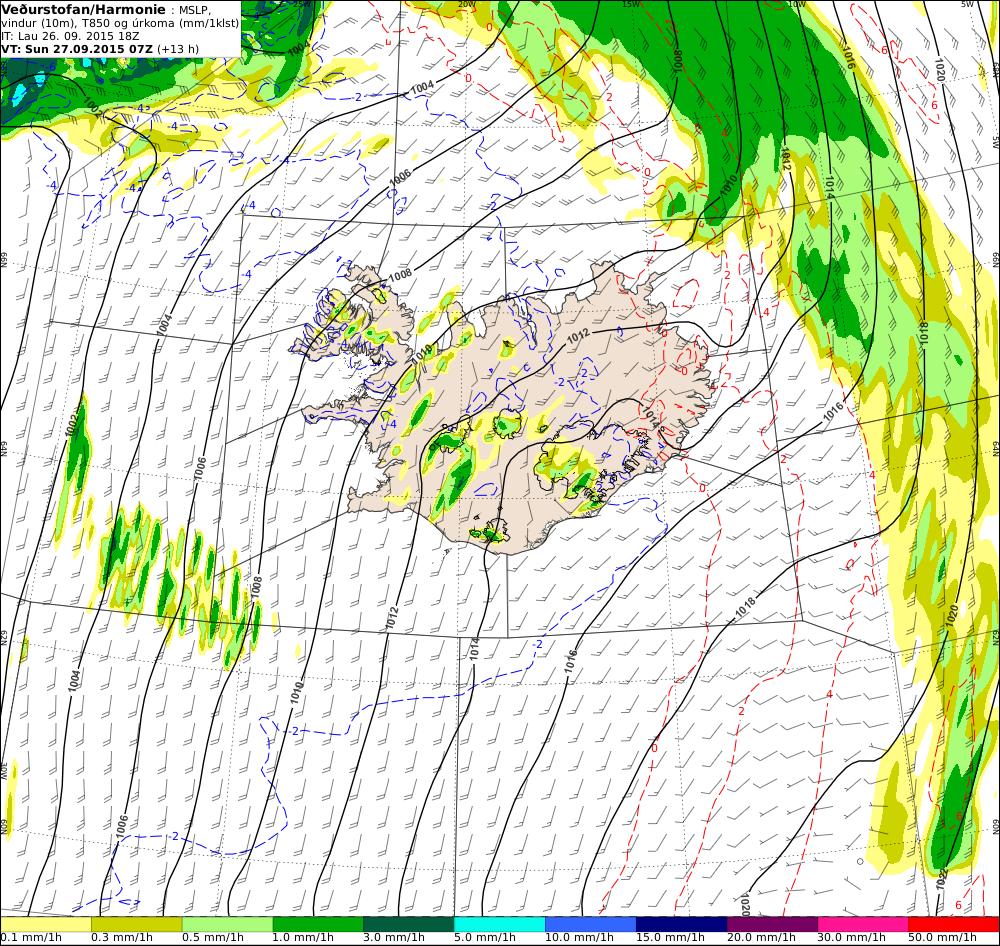Screen dimensions: 1000x946
Task: Select the 'VT: Sun 27.09.2015 07Z' valid time
Action: (77, 48)
